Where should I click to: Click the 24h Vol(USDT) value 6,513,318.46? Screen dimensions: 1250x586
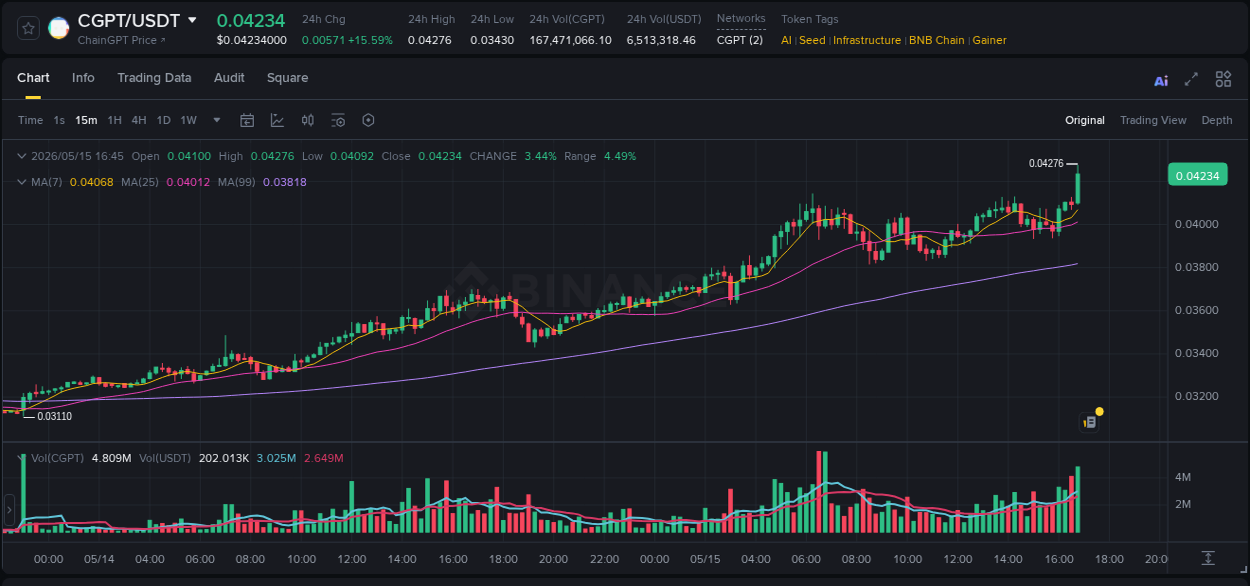(661, 40)
